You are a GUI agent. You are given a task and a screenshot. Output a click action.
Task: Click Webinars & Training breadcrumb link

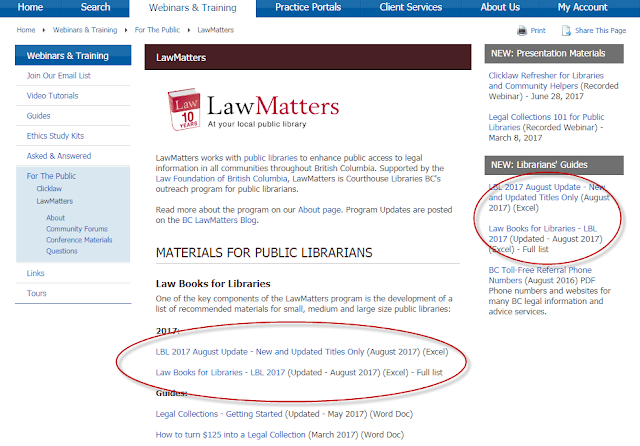click(x=85, y=30)
